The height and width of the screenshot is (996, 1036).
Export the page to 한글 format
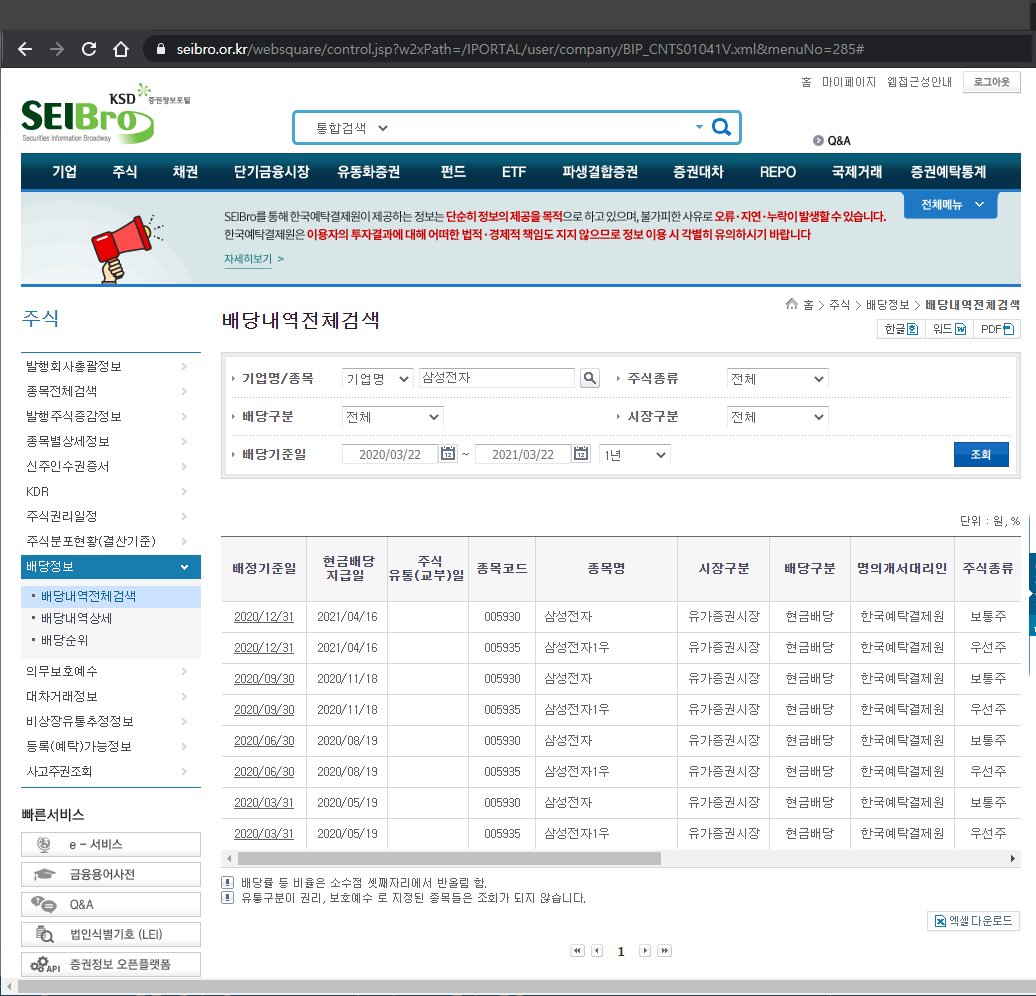901,329
